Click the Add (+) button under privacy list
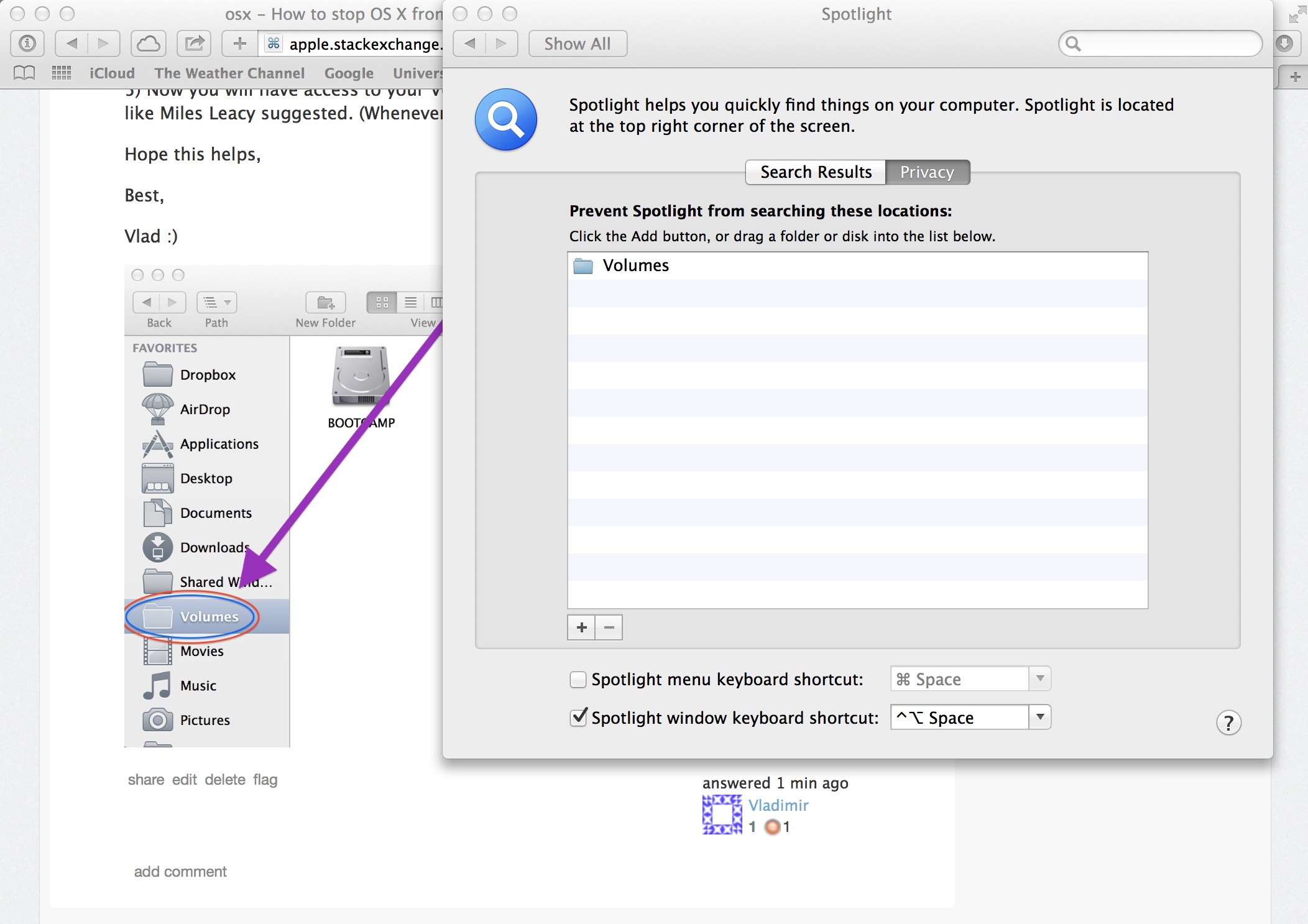Viewport: 1308px width, 924px height. [x=581, y=627]
